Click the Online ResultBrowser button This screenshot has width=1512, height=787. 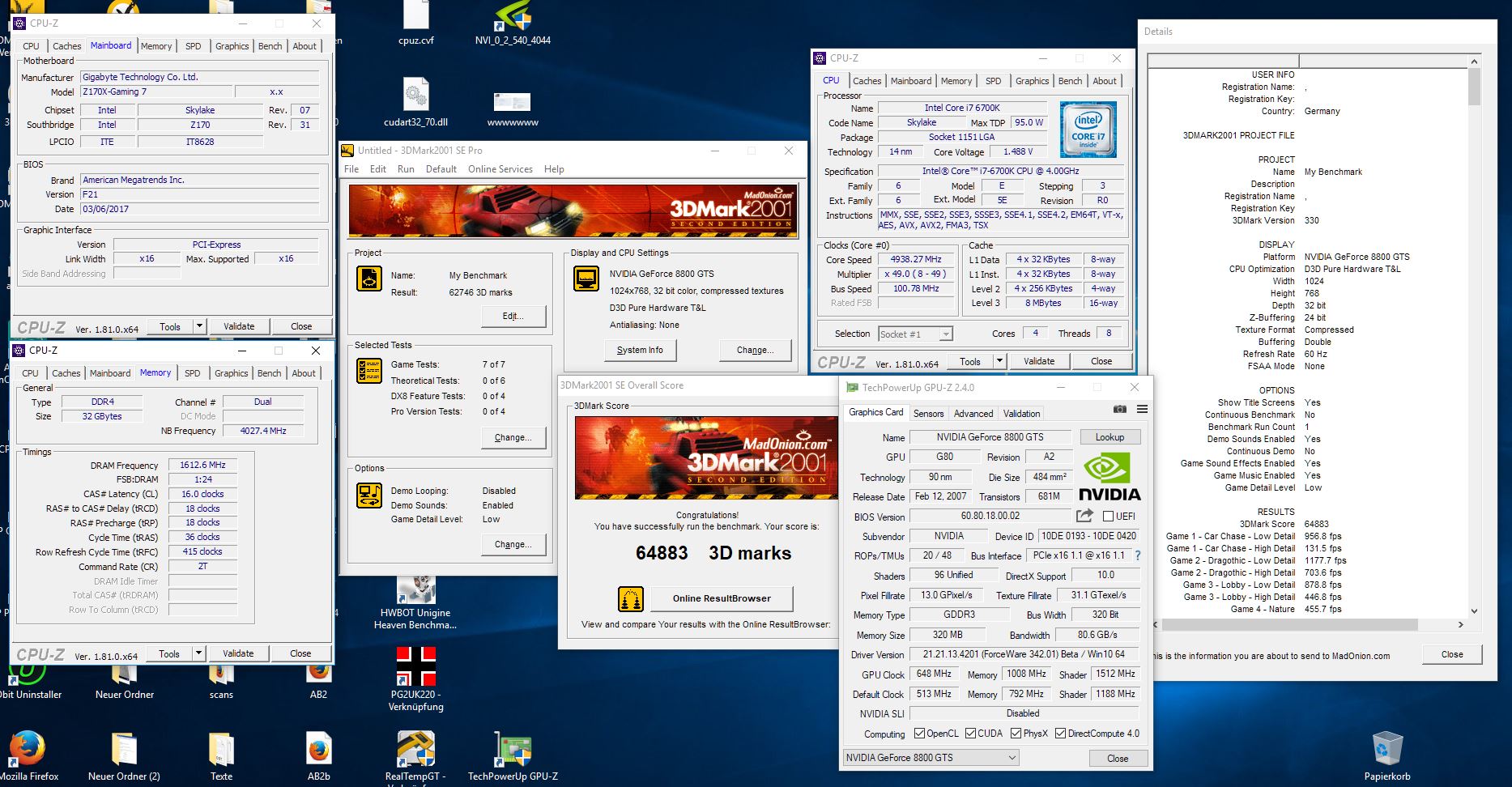point(722,598)
